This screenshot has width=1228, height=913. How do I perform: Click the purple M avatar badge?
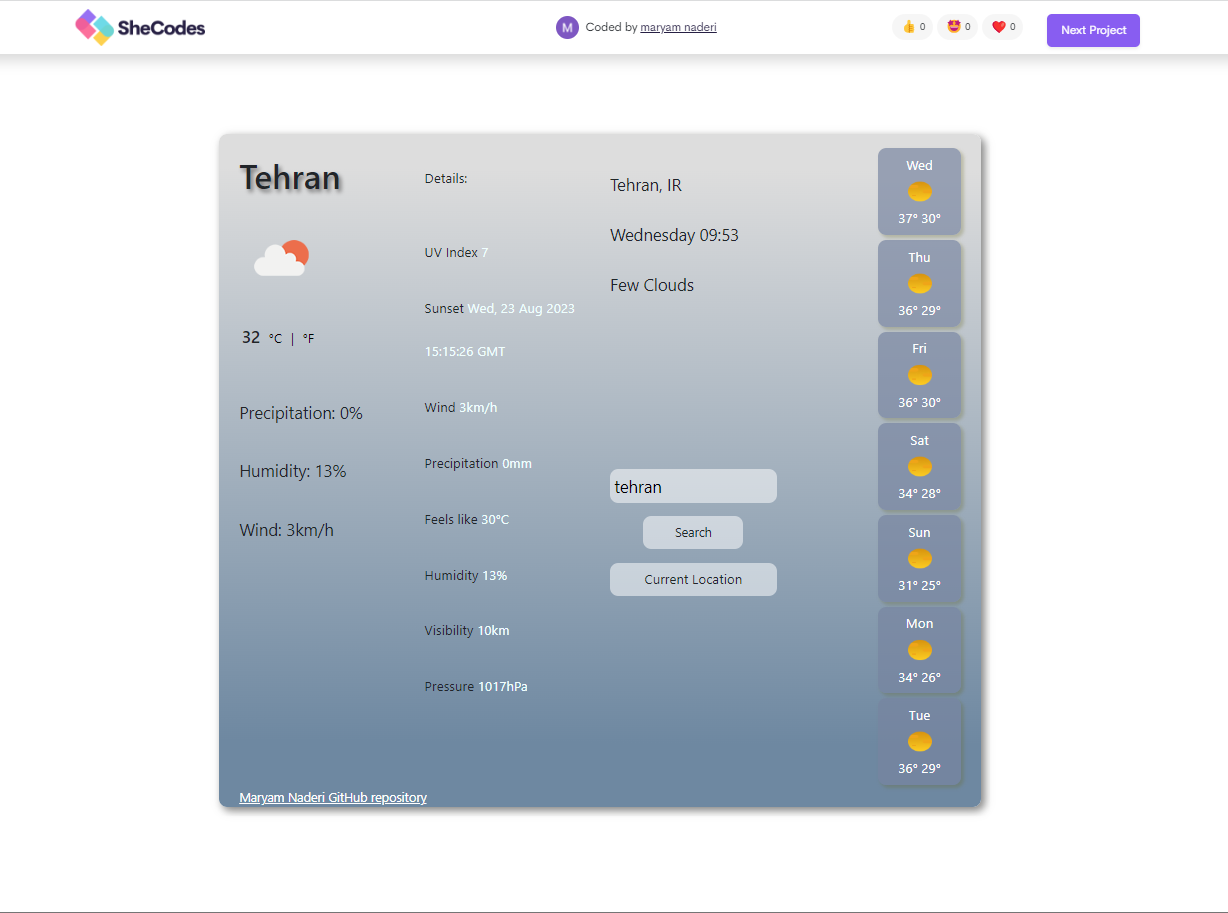click(x=567, y=27)
